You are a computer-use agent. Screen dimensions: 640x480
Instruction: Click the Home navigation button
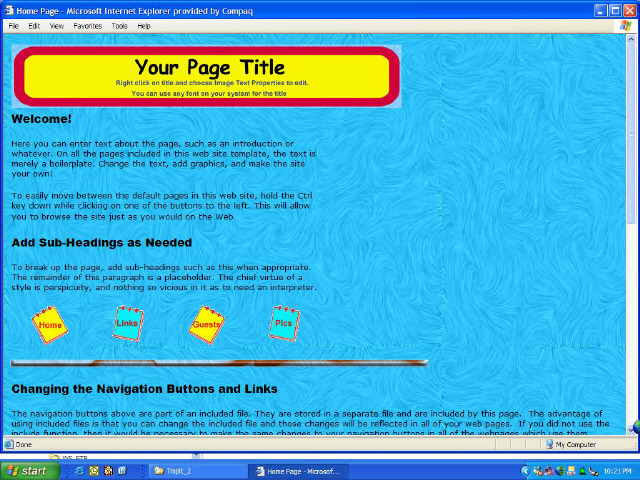coord(49,325)
